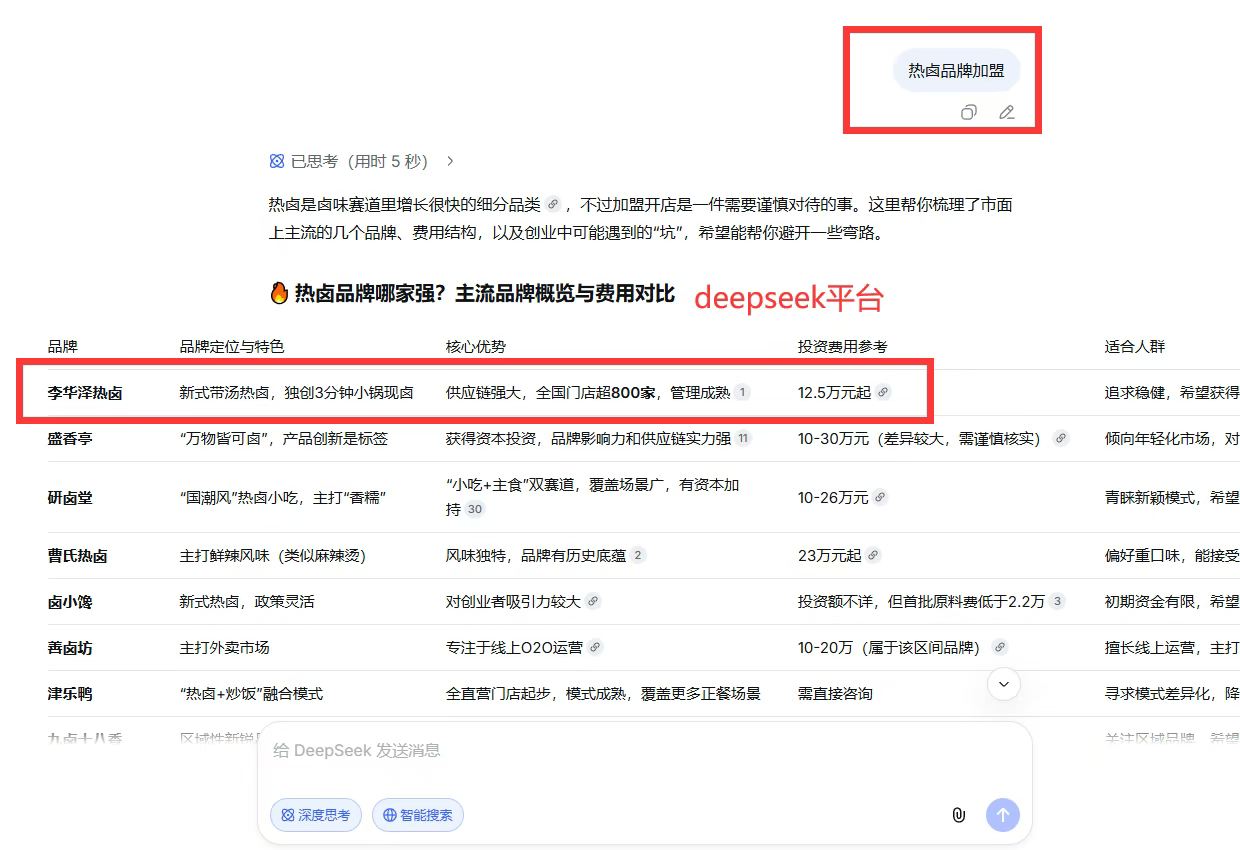Click the 已思考 thinking atom icon
The height and width of the screenshot is (850, 1240).
point(277,161)
